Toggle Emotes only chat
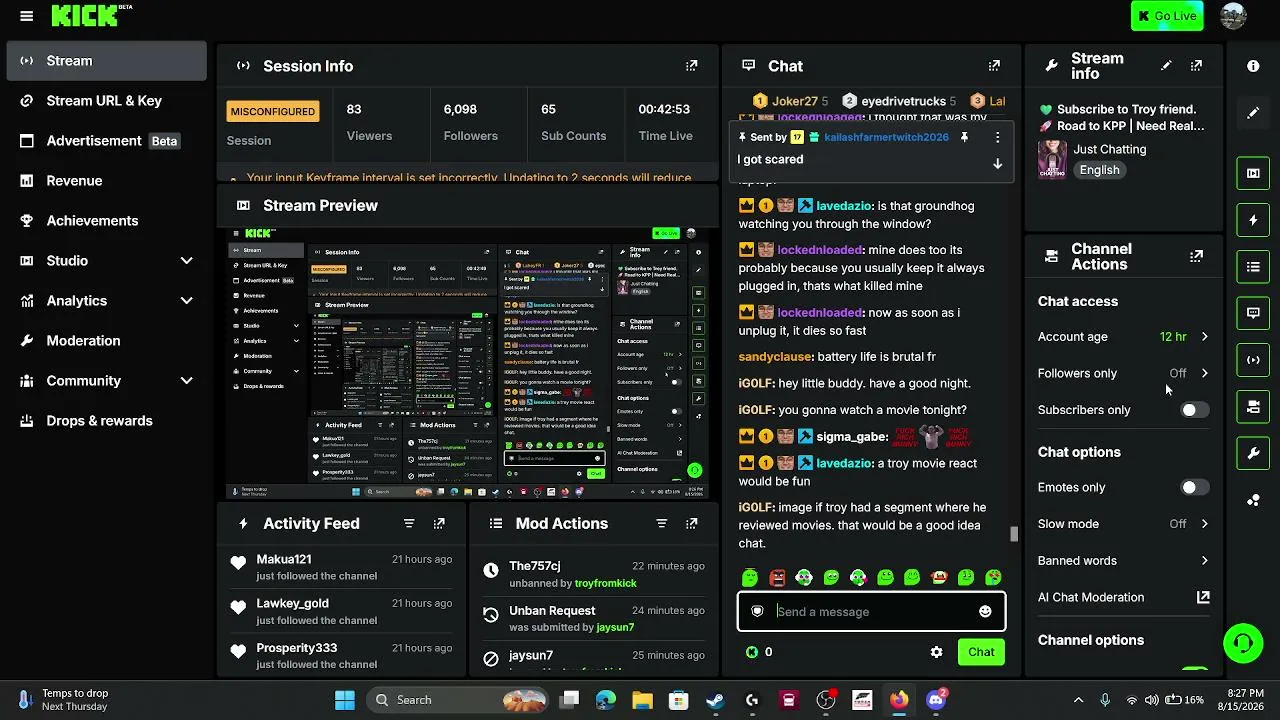The image size is (1280, 720). tap(1194, 487)
